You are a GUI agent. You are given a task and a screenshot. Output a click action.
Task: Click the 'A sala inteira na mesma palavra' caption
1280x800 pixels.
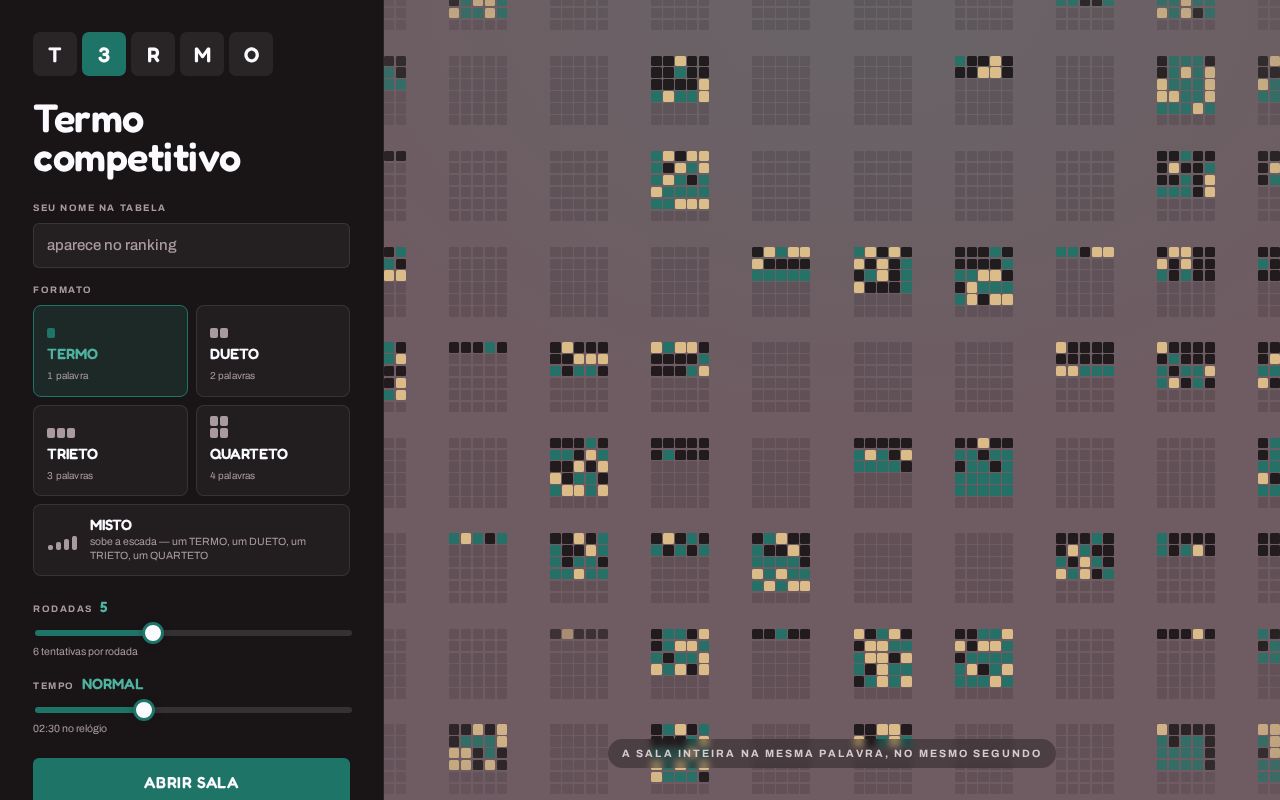click(832, 754)
